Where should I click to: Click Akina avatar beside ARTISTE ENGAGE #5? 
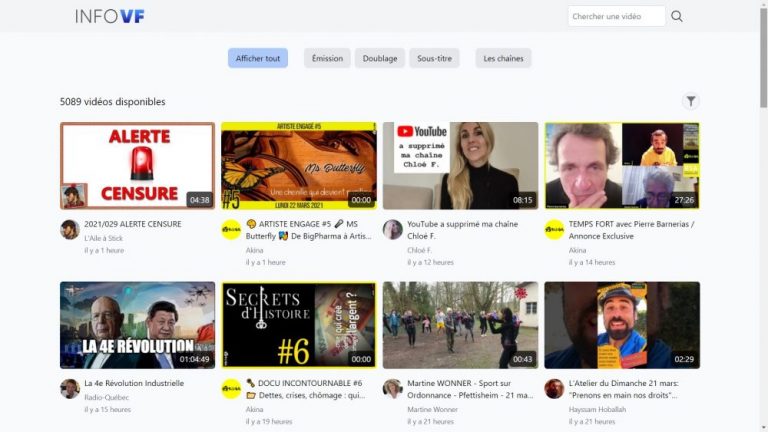pos(231,230)
